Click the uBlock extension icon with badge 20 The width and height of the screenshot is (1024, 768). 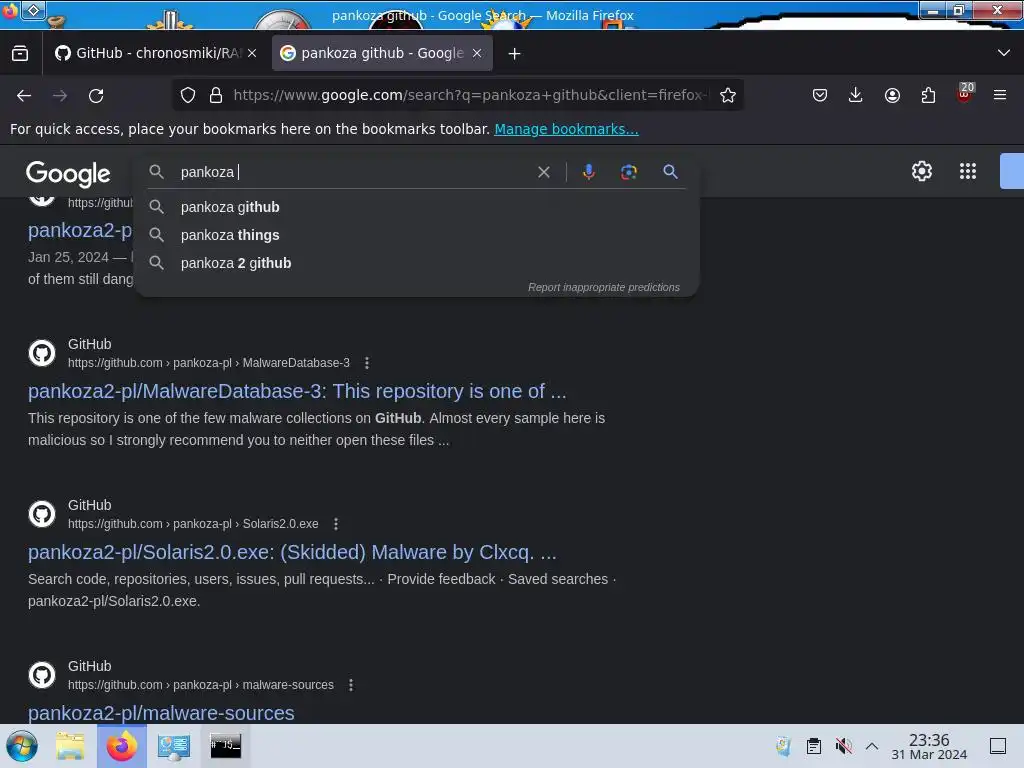(x=964, y=94)
